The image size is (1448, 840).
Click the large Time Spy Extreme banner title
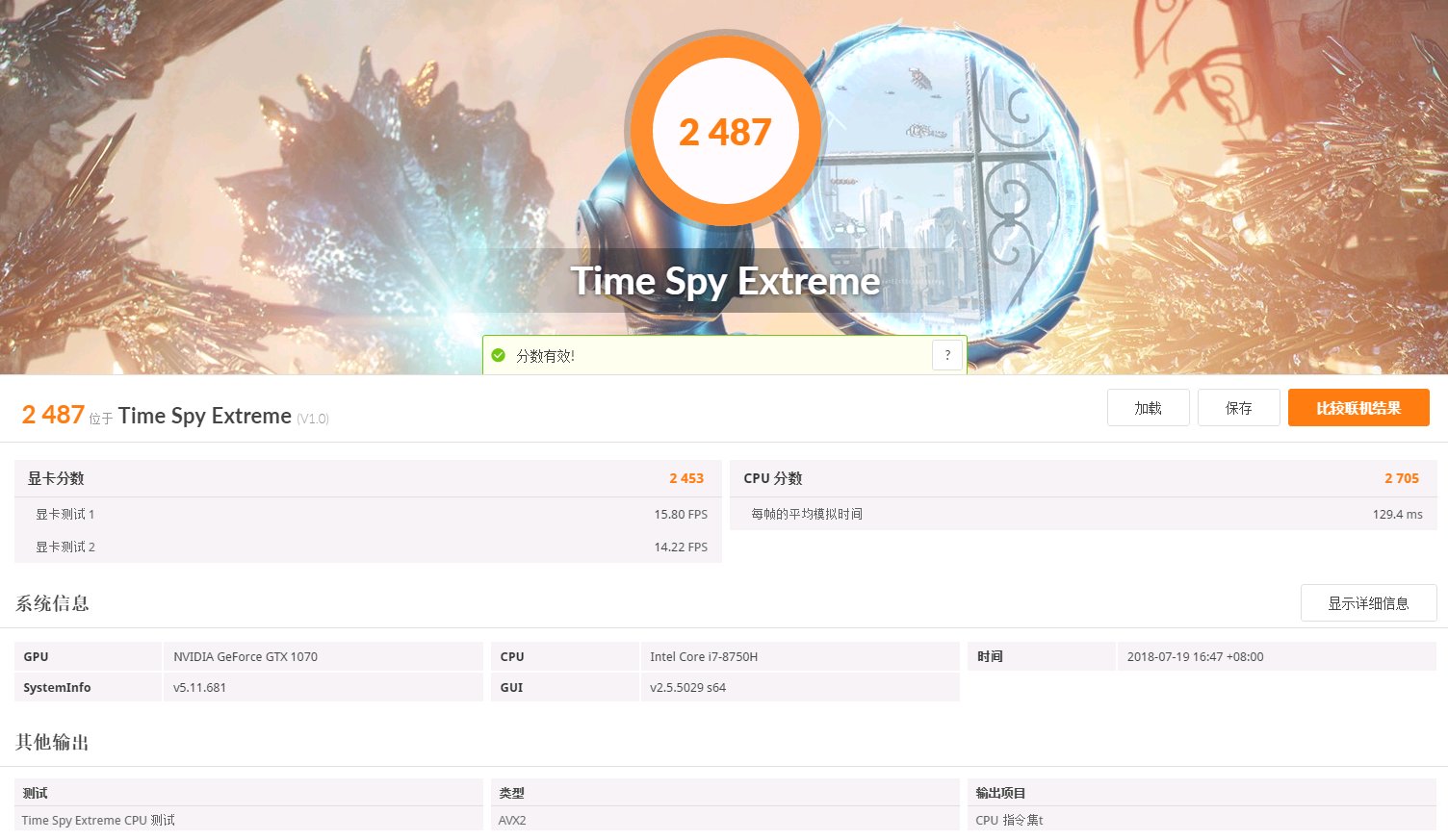[725, 281]
